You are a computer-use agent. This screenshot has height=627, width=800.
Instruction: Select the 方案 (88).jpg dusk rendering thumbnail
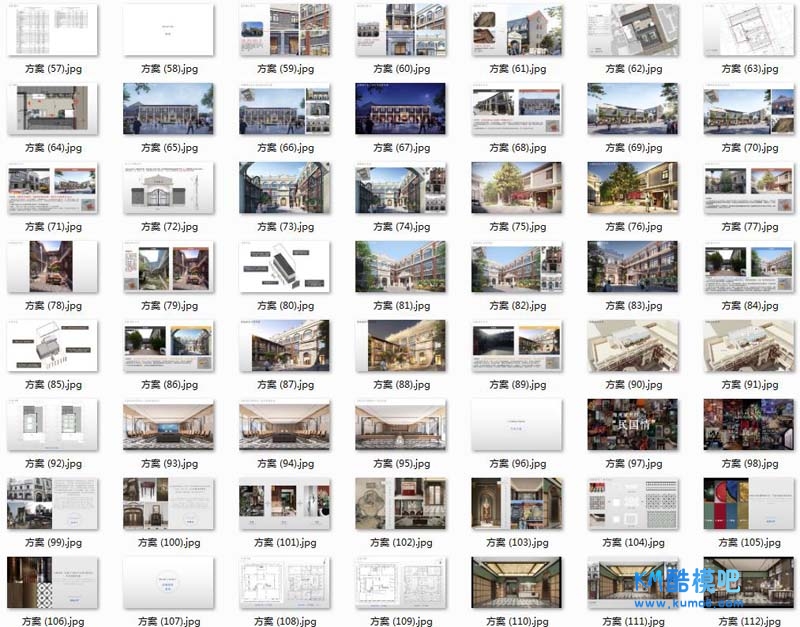(400, 345)
